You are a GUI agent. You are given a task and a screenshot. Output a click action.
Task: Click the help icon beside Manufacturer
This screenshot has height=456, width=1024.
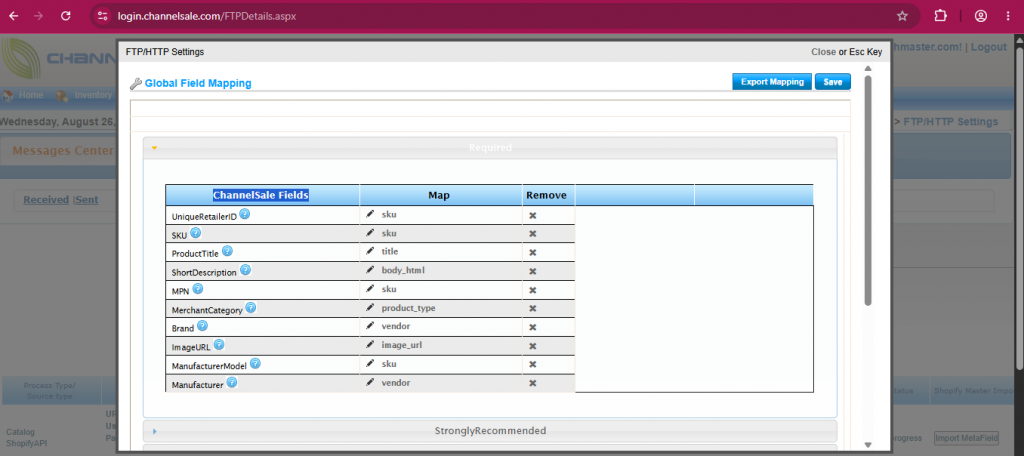click(x=231, y=383)
